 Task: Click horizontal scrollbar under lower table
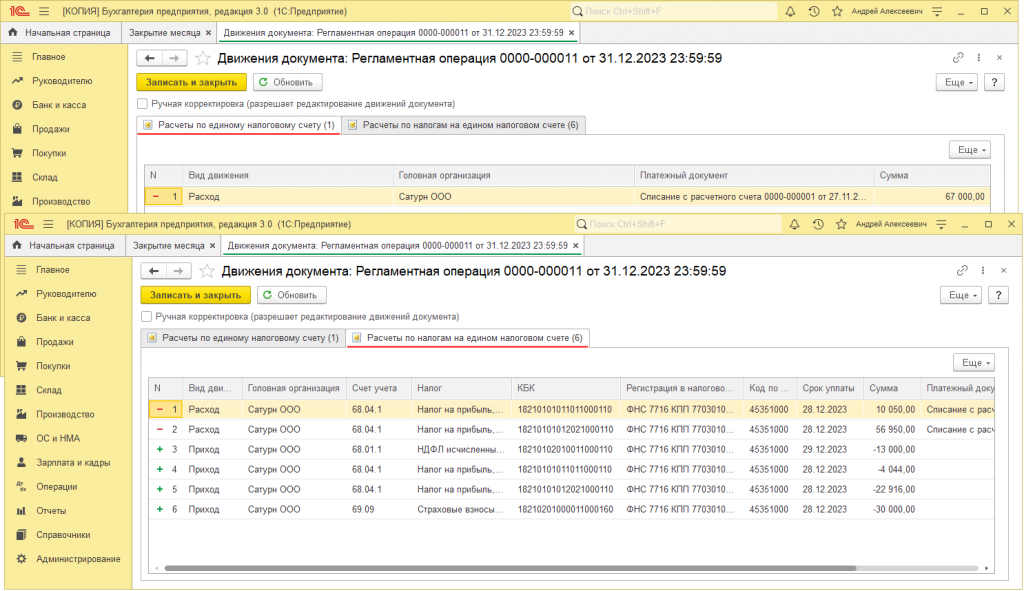tap(510, 568)
